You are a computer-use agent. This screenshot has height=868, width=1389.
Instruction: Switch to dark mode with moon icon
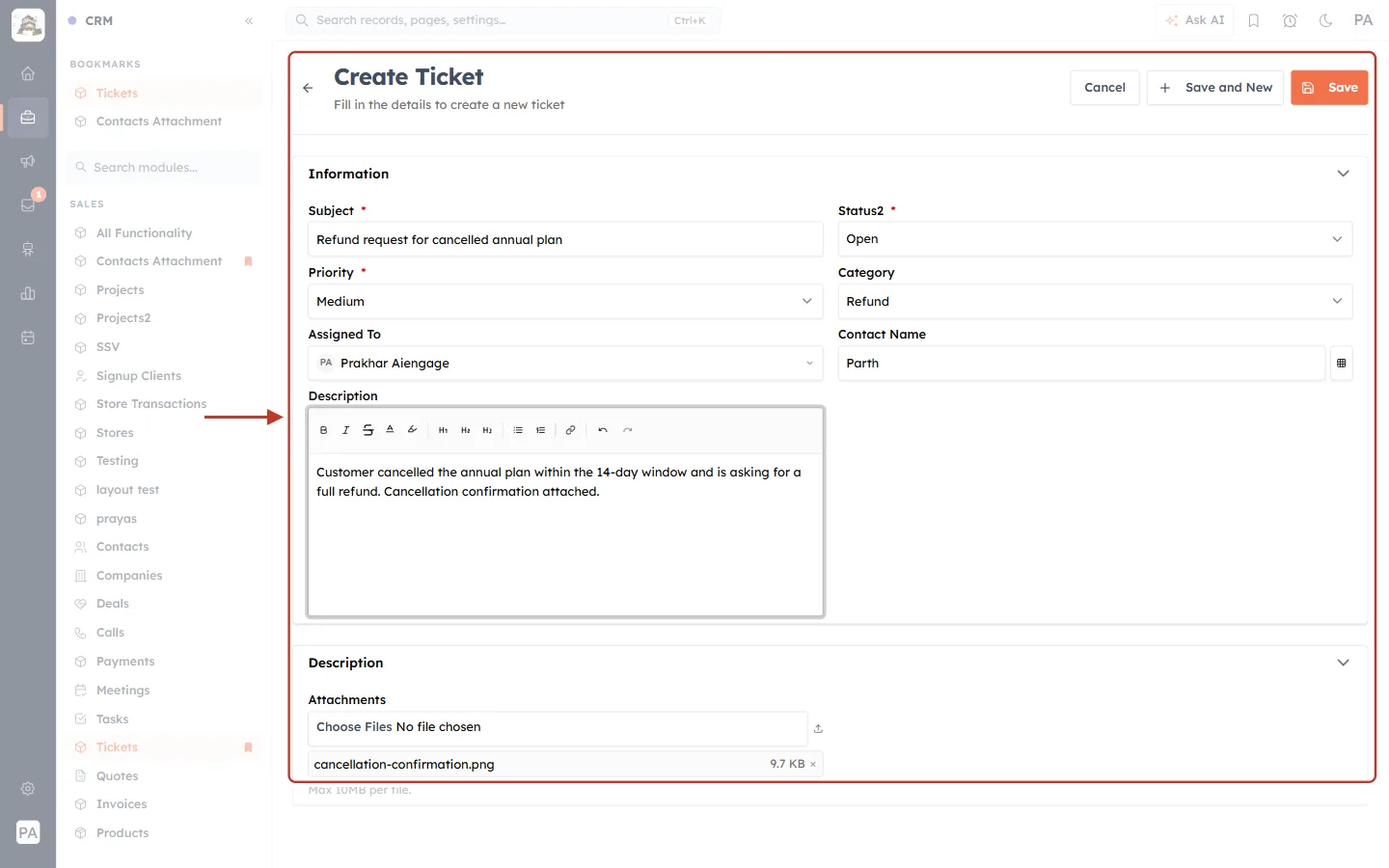tap(1325, 20)
